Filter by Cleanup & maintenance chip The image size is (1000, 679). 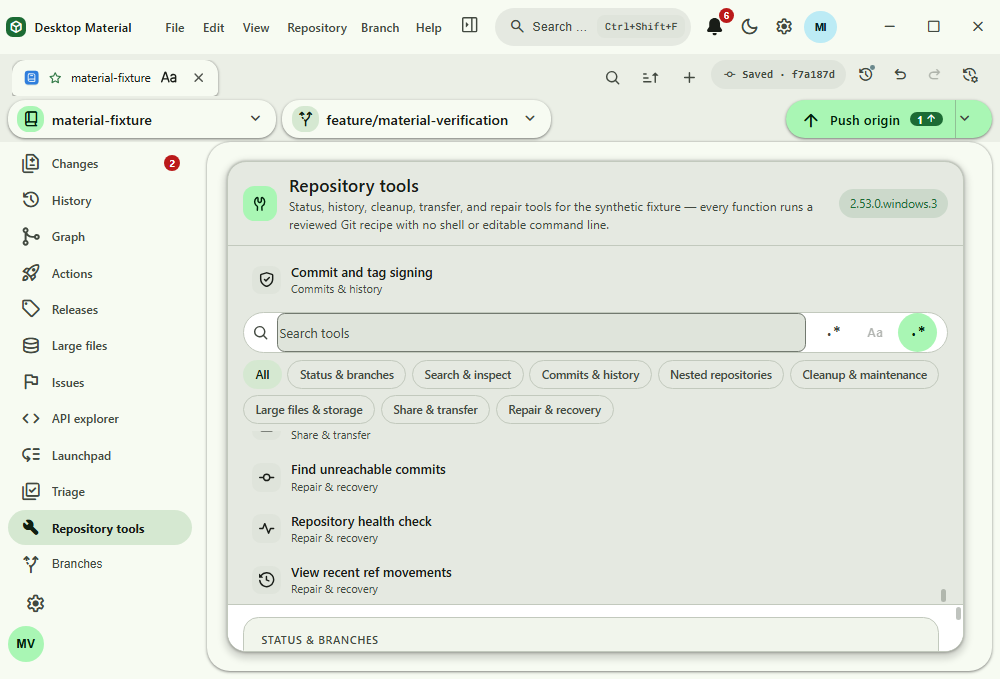864,375
